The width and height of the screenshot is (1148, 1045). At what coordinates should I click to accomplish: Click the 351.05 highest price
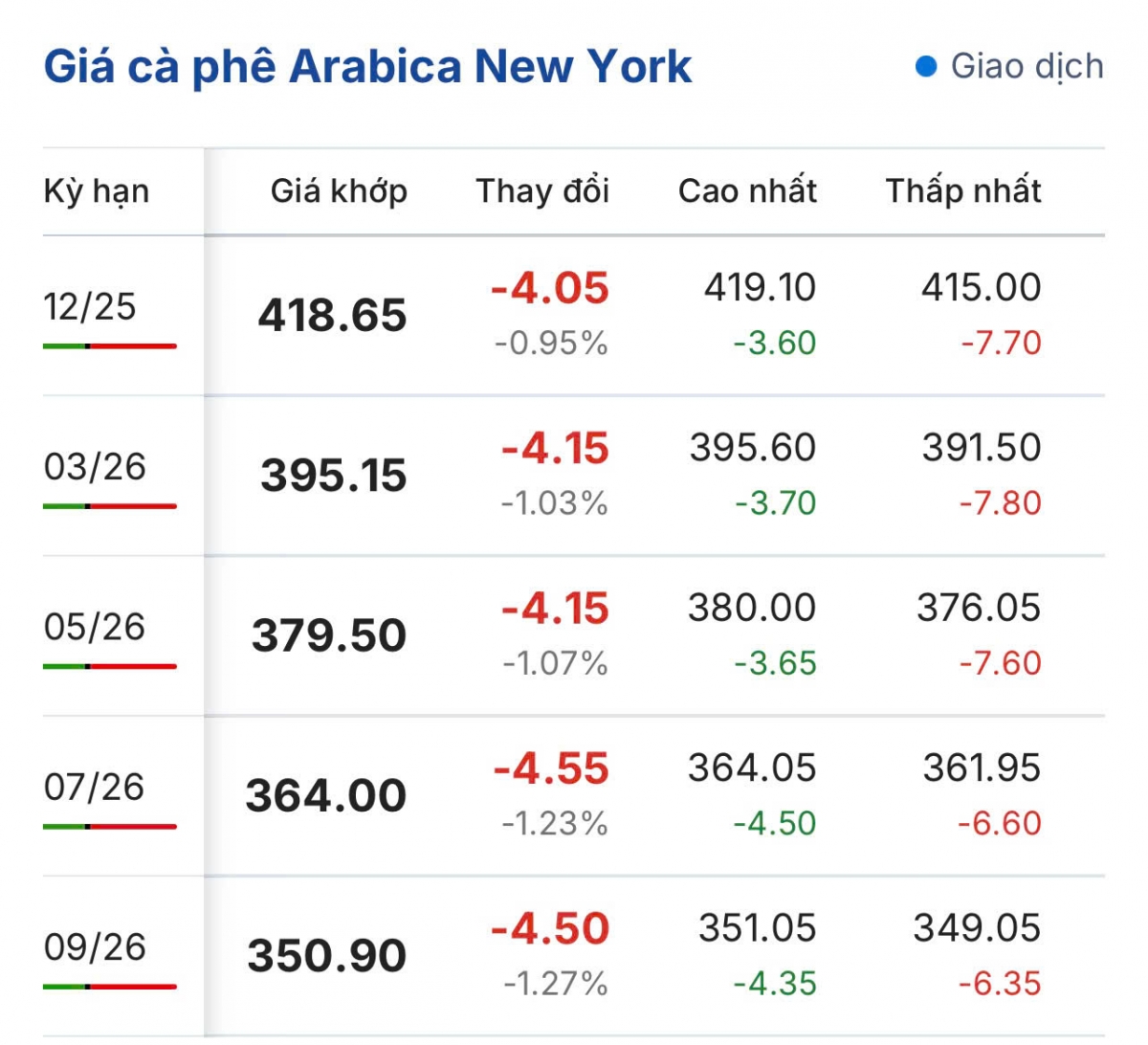tap(757, 928)
